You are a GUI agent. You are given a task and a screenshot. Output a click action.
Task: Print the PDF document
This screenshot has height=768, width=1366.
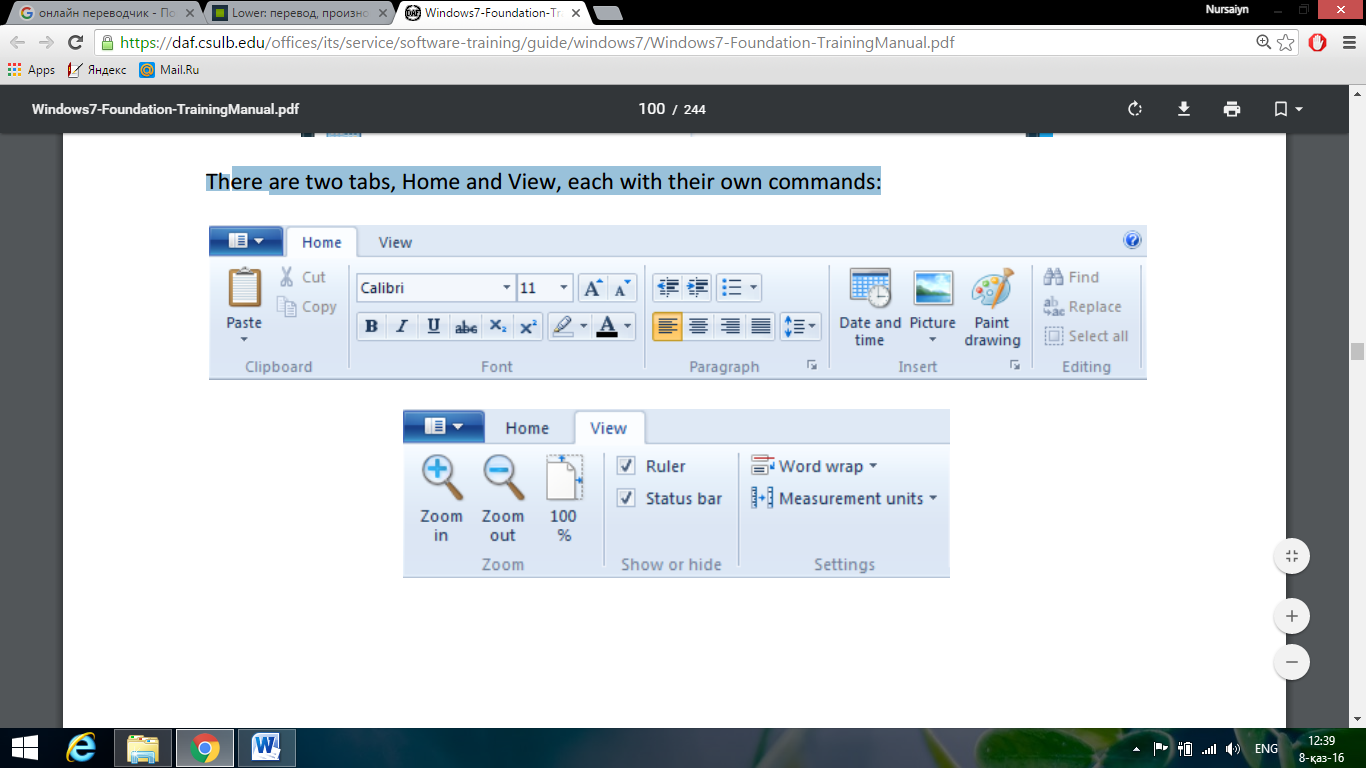pyautogui.click(x=1232, y=109)
